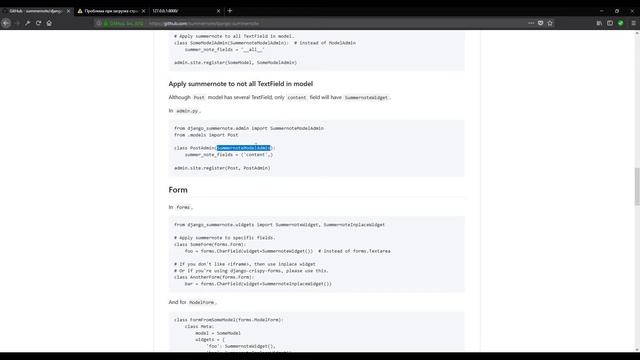Image resolution: width=640 pixels, height=360 pixels.
Task: Open the wrench developer tools icon
Action: [28, 23]
